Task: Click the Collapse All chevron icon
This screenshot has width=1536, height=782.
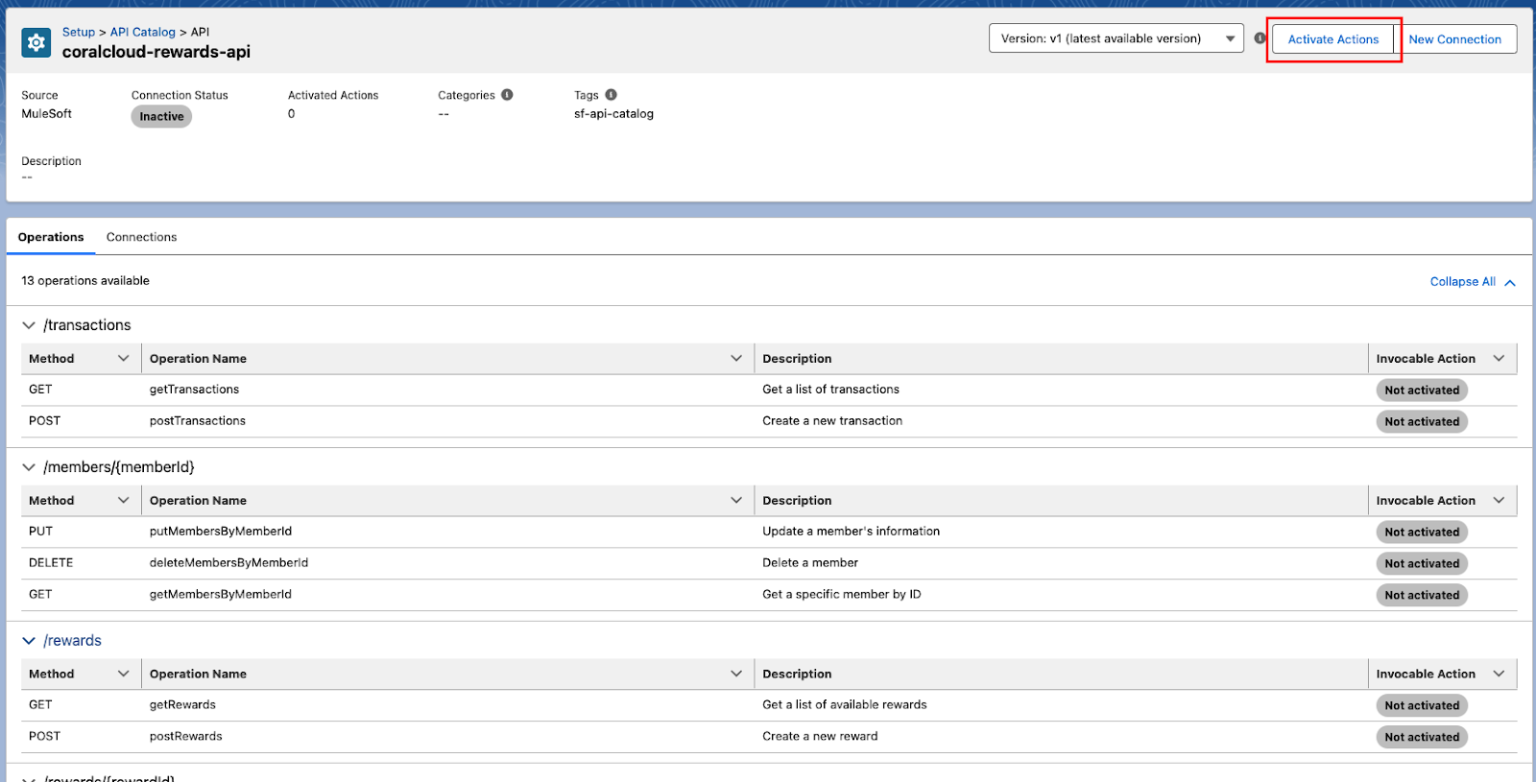Action: (1510, 281)
